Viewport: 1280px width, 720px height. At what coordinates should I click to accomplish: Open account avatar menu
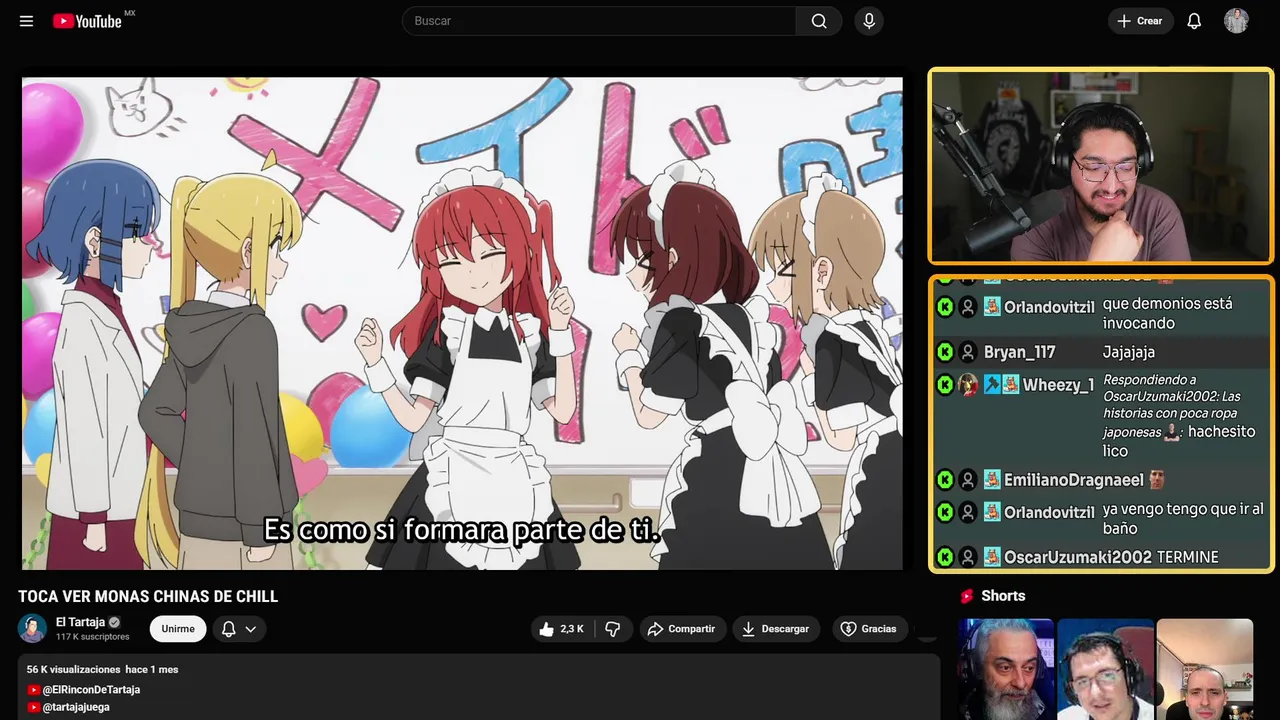(x=1236, y=21)
